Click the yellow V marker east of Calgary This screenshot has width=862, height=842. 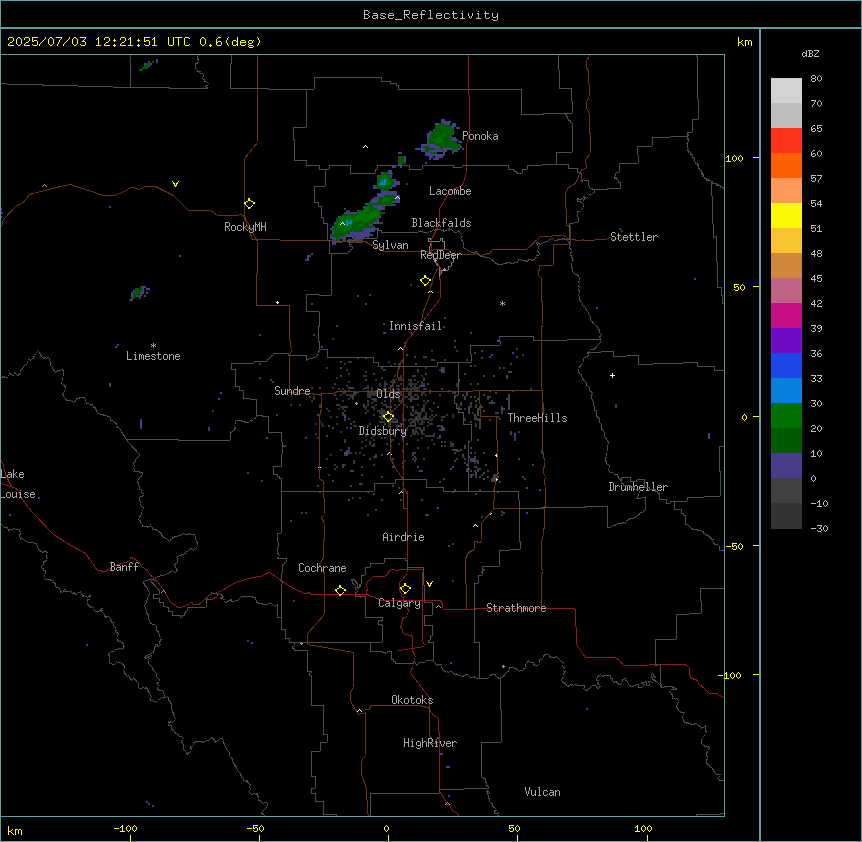point(429,584)
